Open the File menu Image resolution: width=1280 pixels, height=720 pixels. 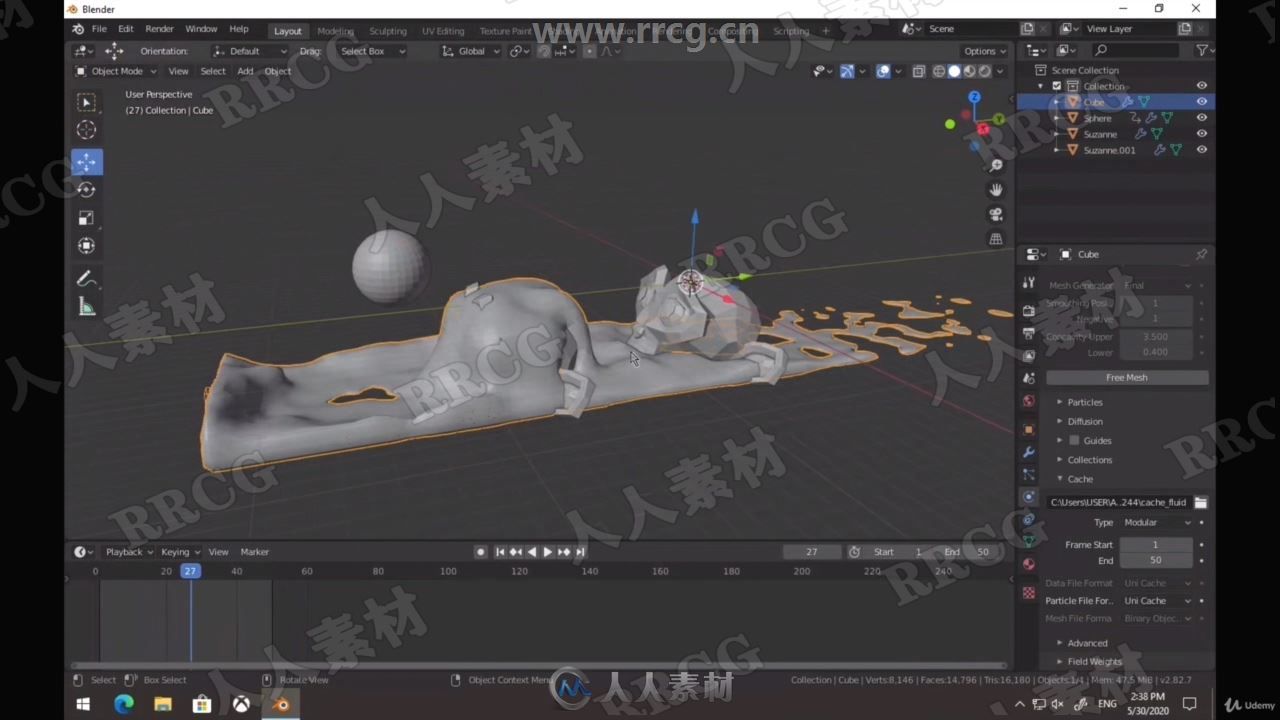click(99, 29)
